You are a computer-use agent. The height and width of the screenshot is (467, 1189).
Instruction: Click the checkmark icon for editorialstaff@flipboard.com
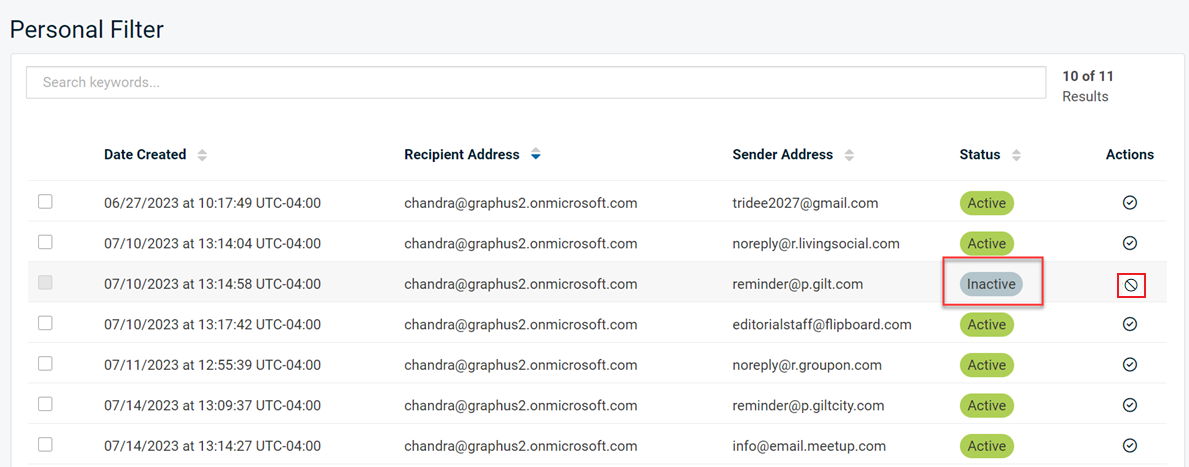click(1129, 324)
